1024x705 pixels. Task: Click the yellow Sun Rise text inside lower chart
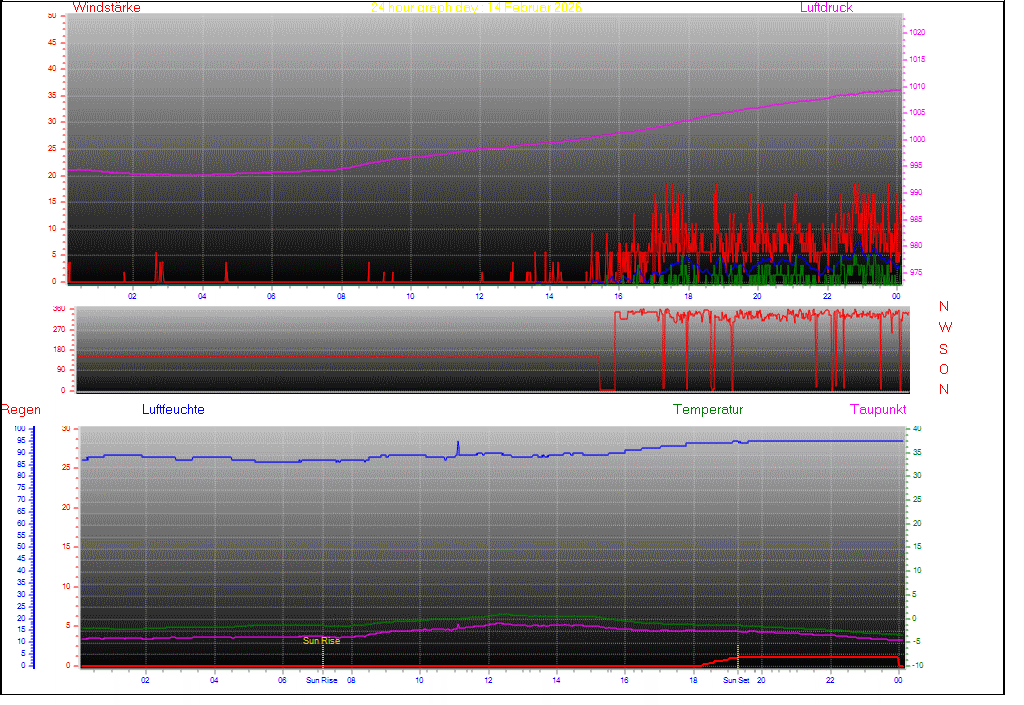(322, 641)
